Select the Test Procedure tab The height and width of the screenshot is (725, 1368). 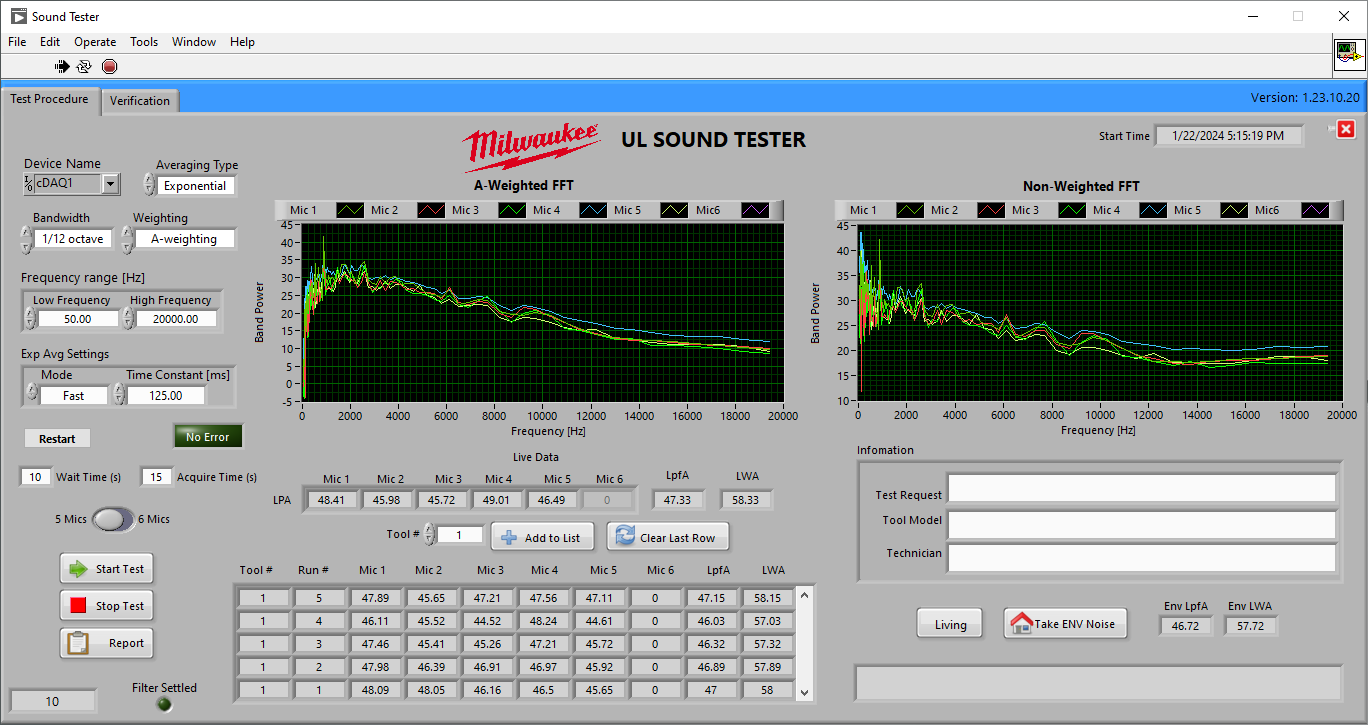(x=50, y=99)
